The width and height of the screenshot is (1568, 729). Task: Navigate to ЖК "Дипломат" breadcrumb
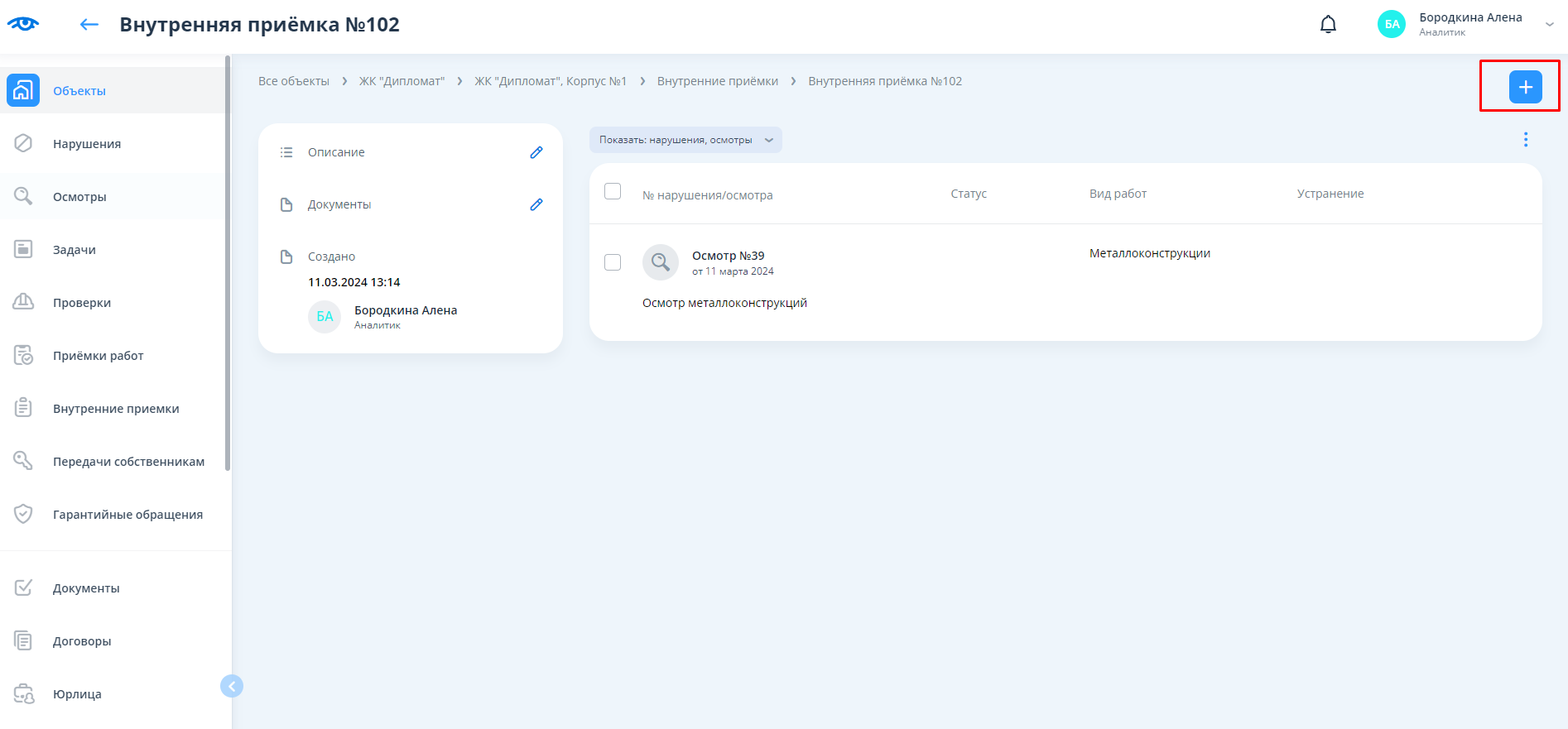402,81
